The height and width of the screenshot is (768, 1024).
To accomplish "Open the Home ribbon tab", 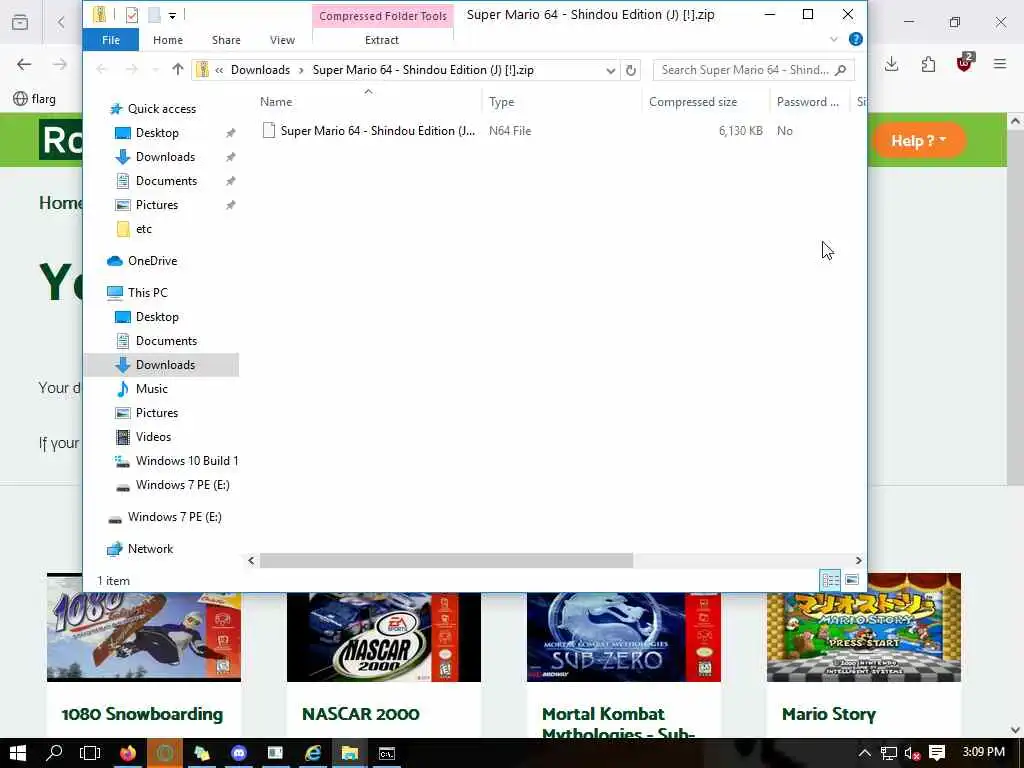I will click(168, 40).
